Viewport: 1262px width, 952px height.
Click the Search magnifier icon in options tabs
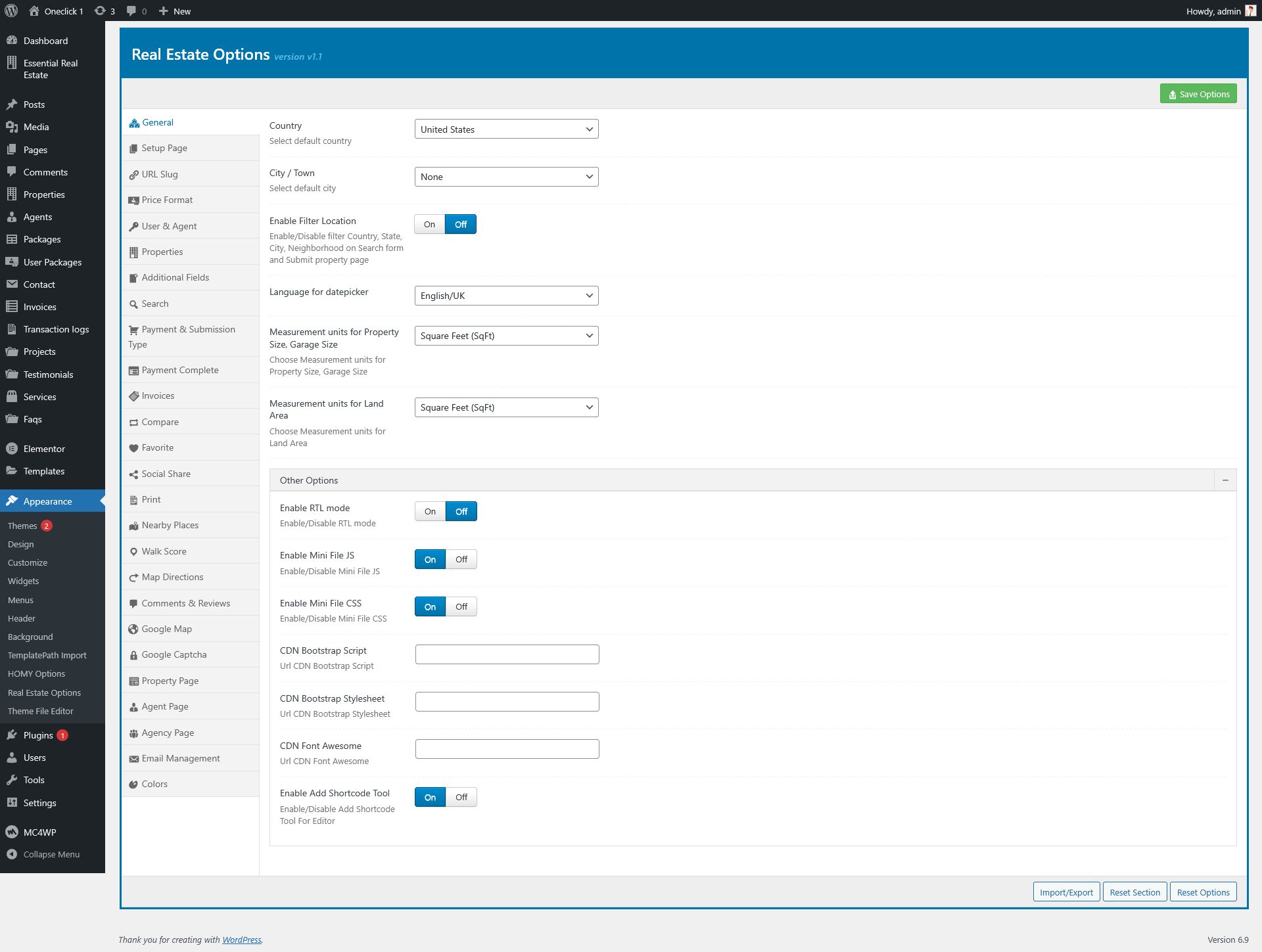coord(133,304)
